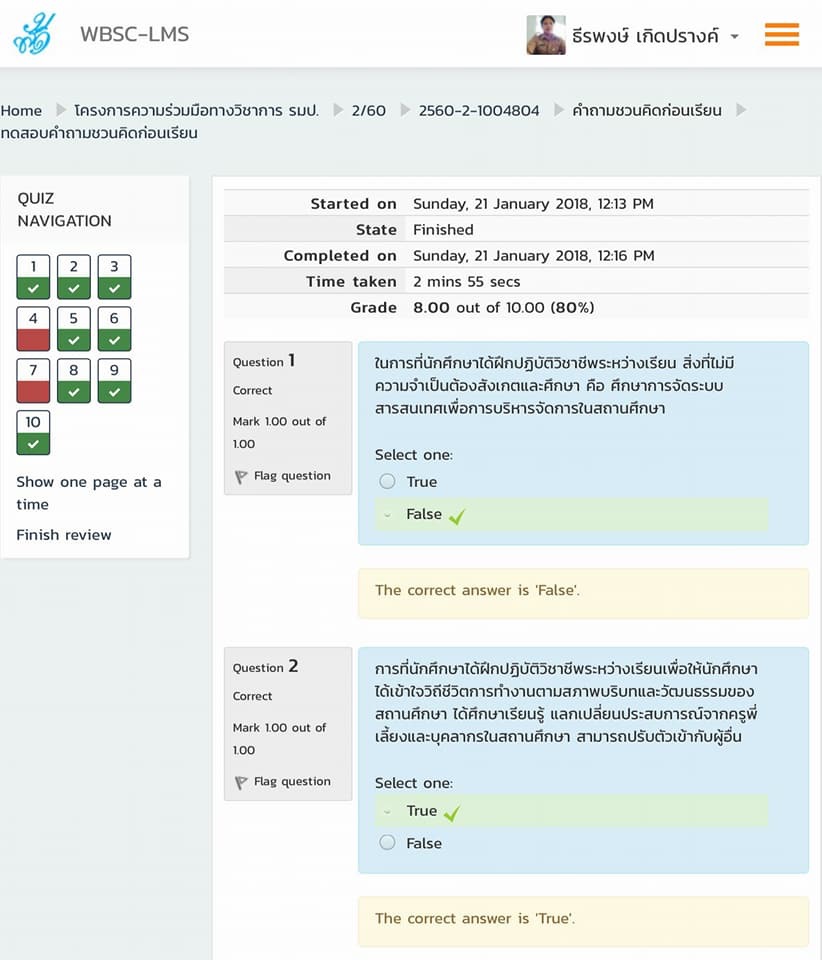Screen dimensions: 822x960
Task: Open the ธีรพงษ์ เกิดปรางค์ user menu
Action: pos(648,36)
